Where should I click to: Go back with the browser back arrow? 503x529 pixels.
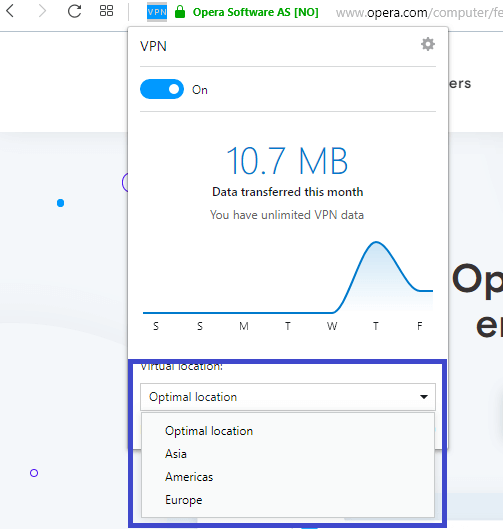click(10, 11)
